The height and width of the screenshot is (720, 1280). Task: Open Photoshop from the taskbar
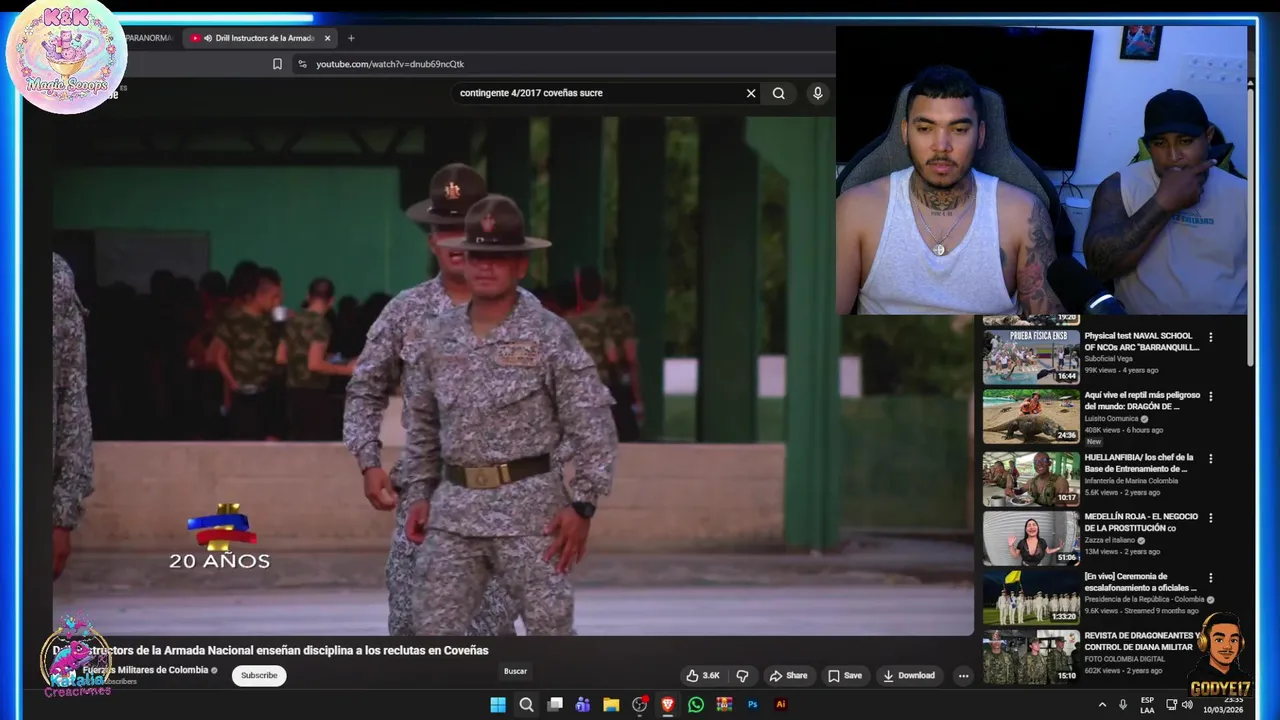pos(752,704)
